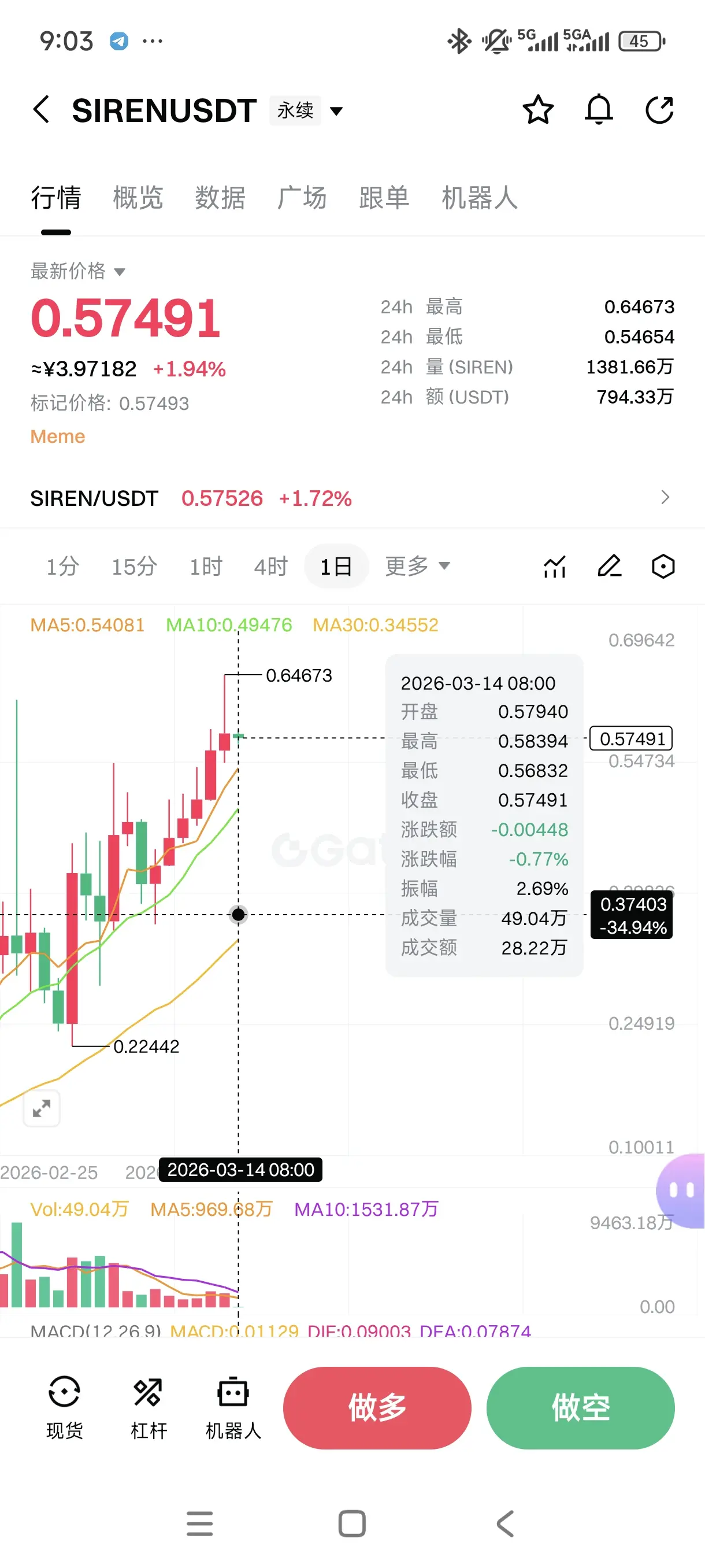Tap the crosshair point on chart
Viewport: 705px width, 1568px height.
tap(239, 914)
